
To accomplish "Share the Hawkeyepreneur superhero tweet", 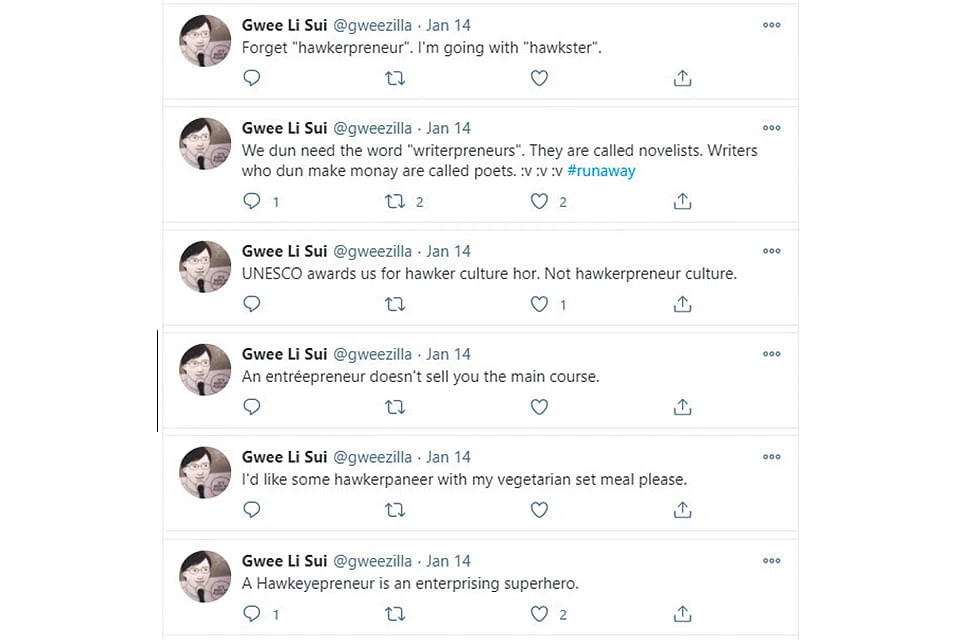I will (x=683, y=613).
